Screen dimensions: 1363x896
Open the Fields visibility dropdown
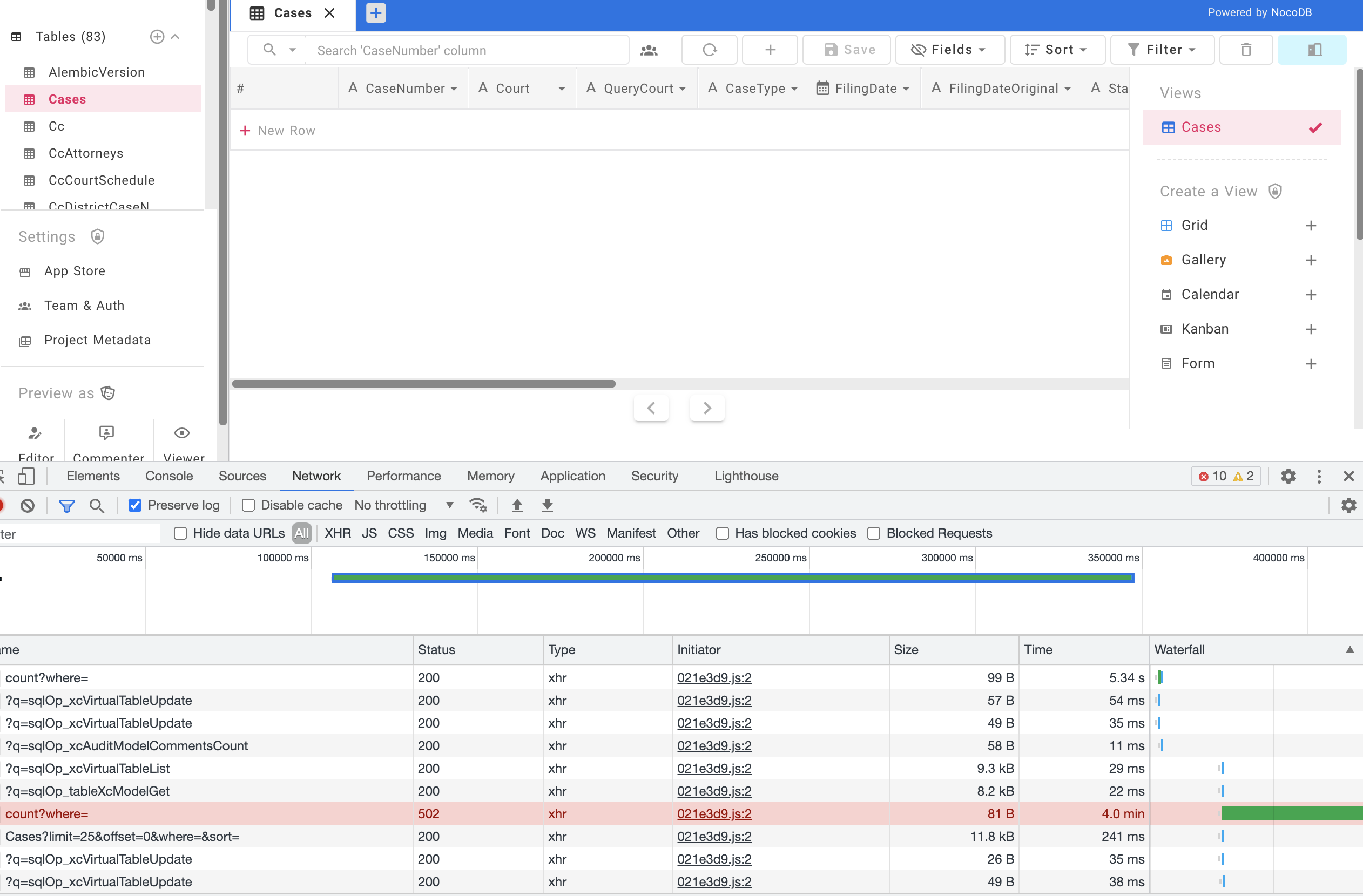tap(948, 49)
